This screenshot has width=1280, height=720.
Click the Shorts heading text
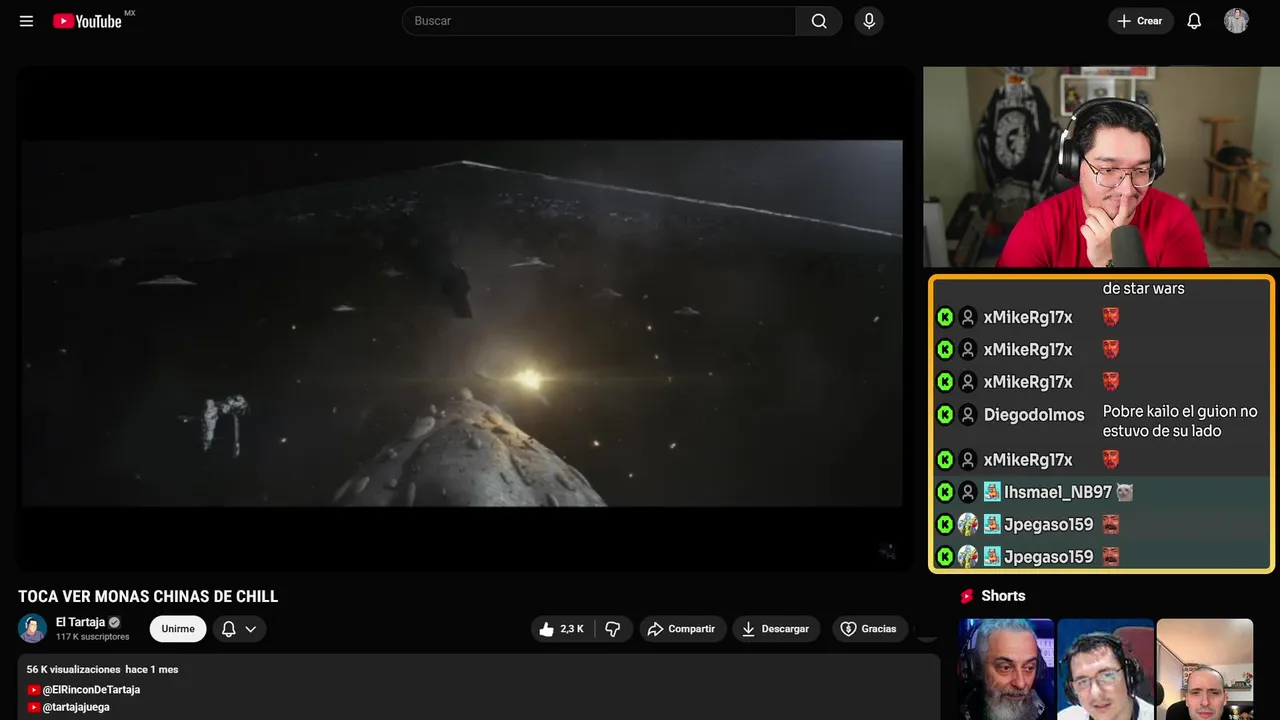click(x=1003, y=596)
